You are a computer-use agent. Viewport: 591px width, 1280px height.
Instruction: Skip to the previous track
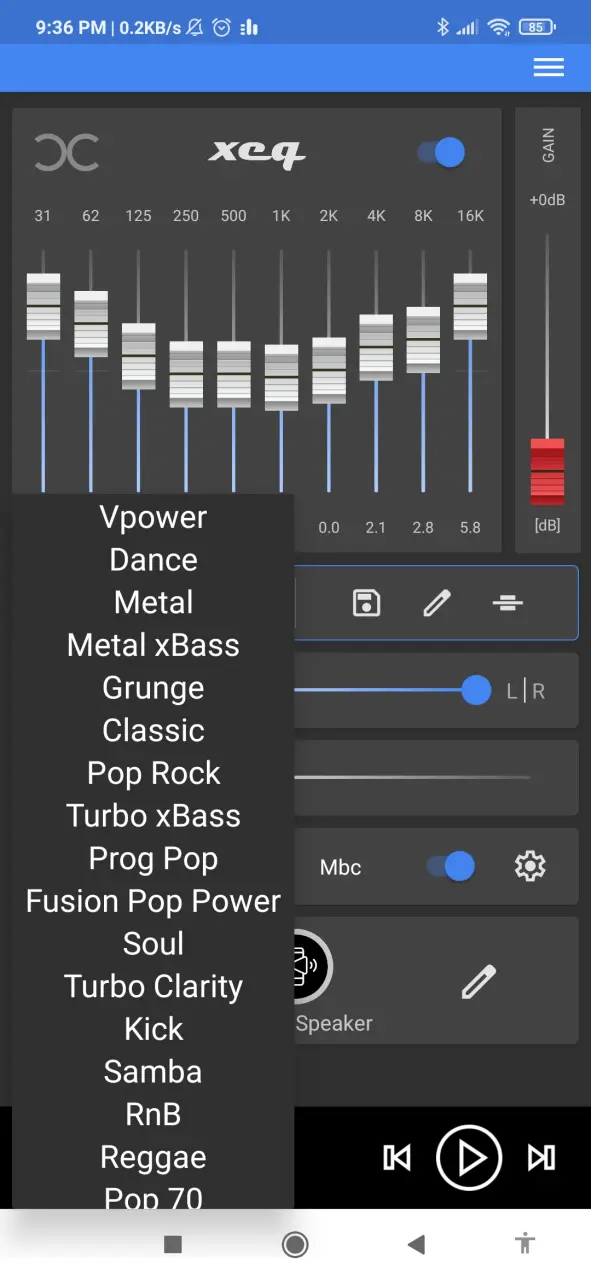point(397,1158)
